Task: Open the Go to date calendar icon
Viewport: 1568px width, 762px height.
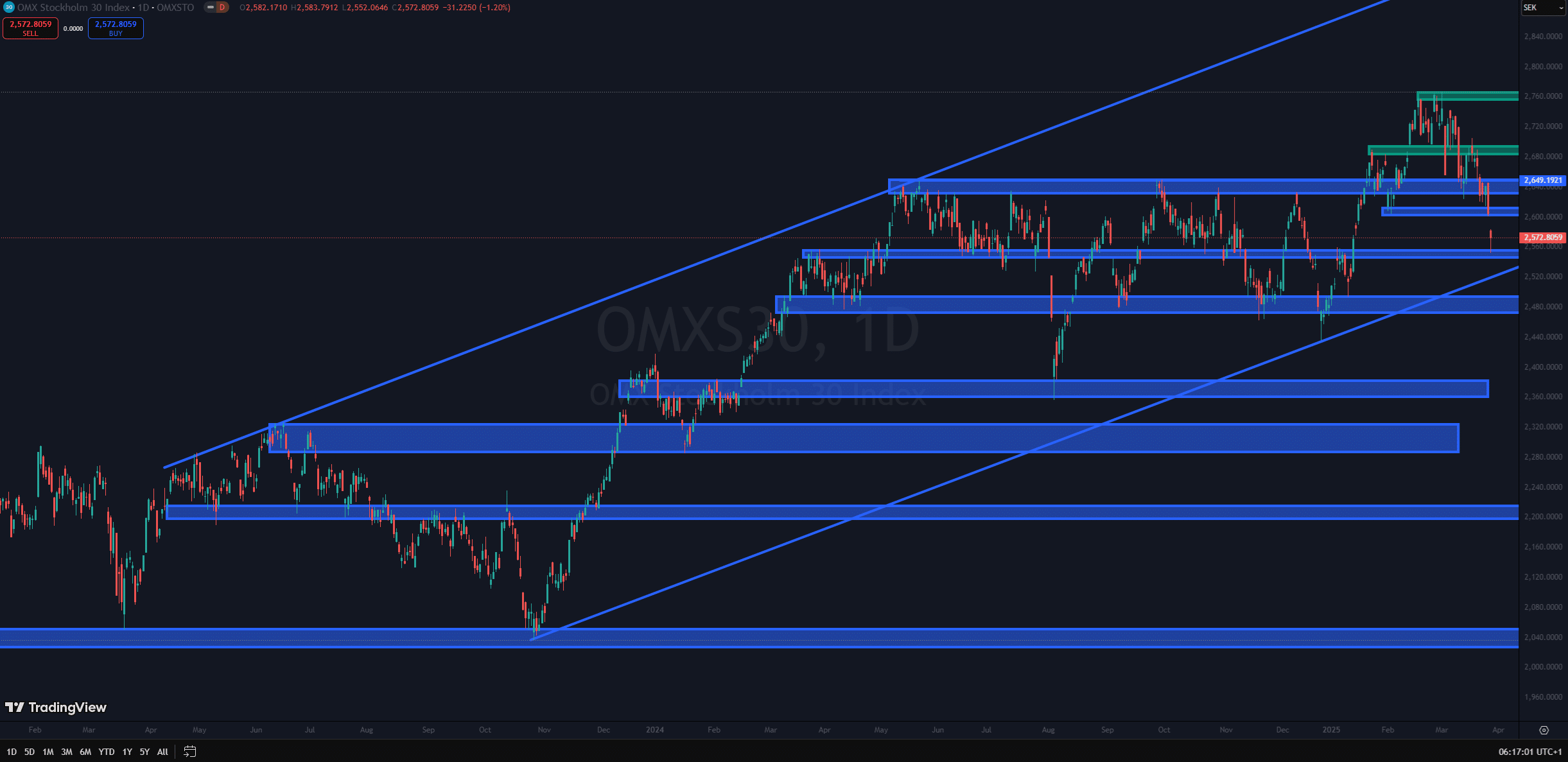Action: click(189, 751)
